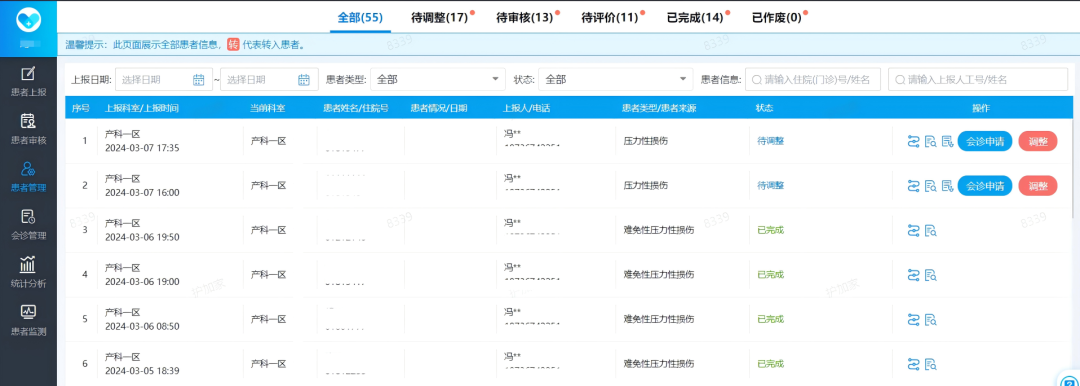Open 会诊管理 in the sidebar
The height and width of the screenshot is (386, 1080).
coord(28,225)
